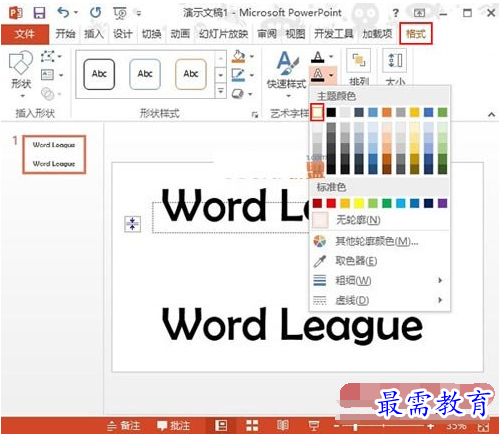Click the zoom out minus button

[x=336, y=426]
